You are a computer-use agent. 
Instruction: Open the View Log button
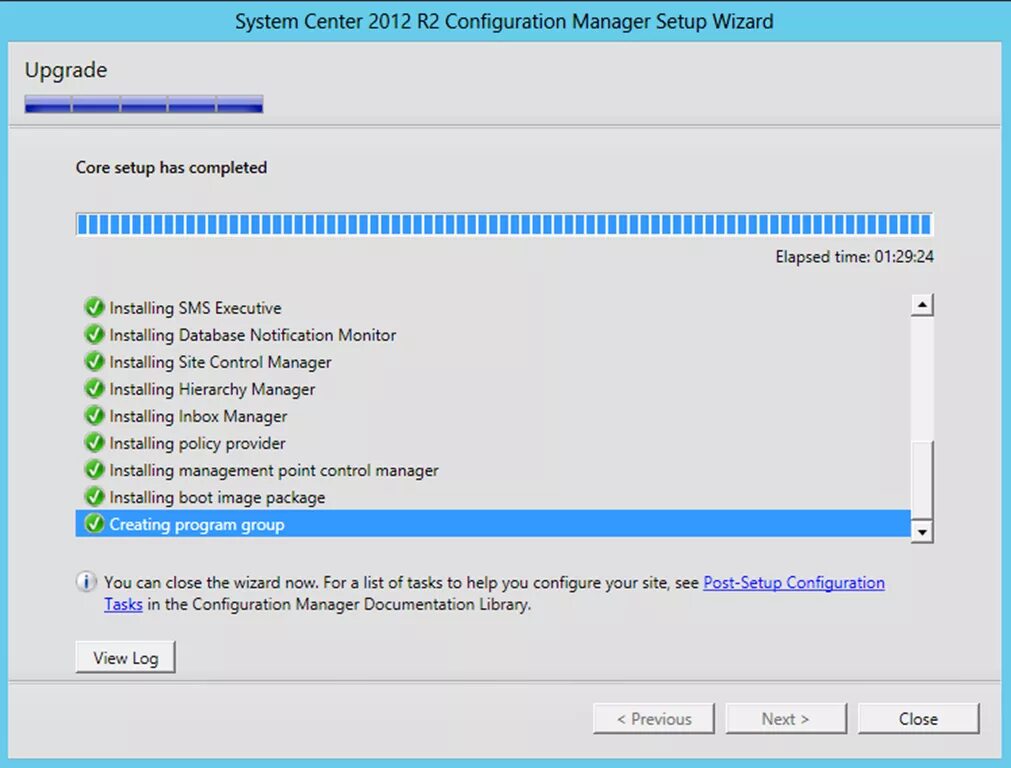coord(125,658)
